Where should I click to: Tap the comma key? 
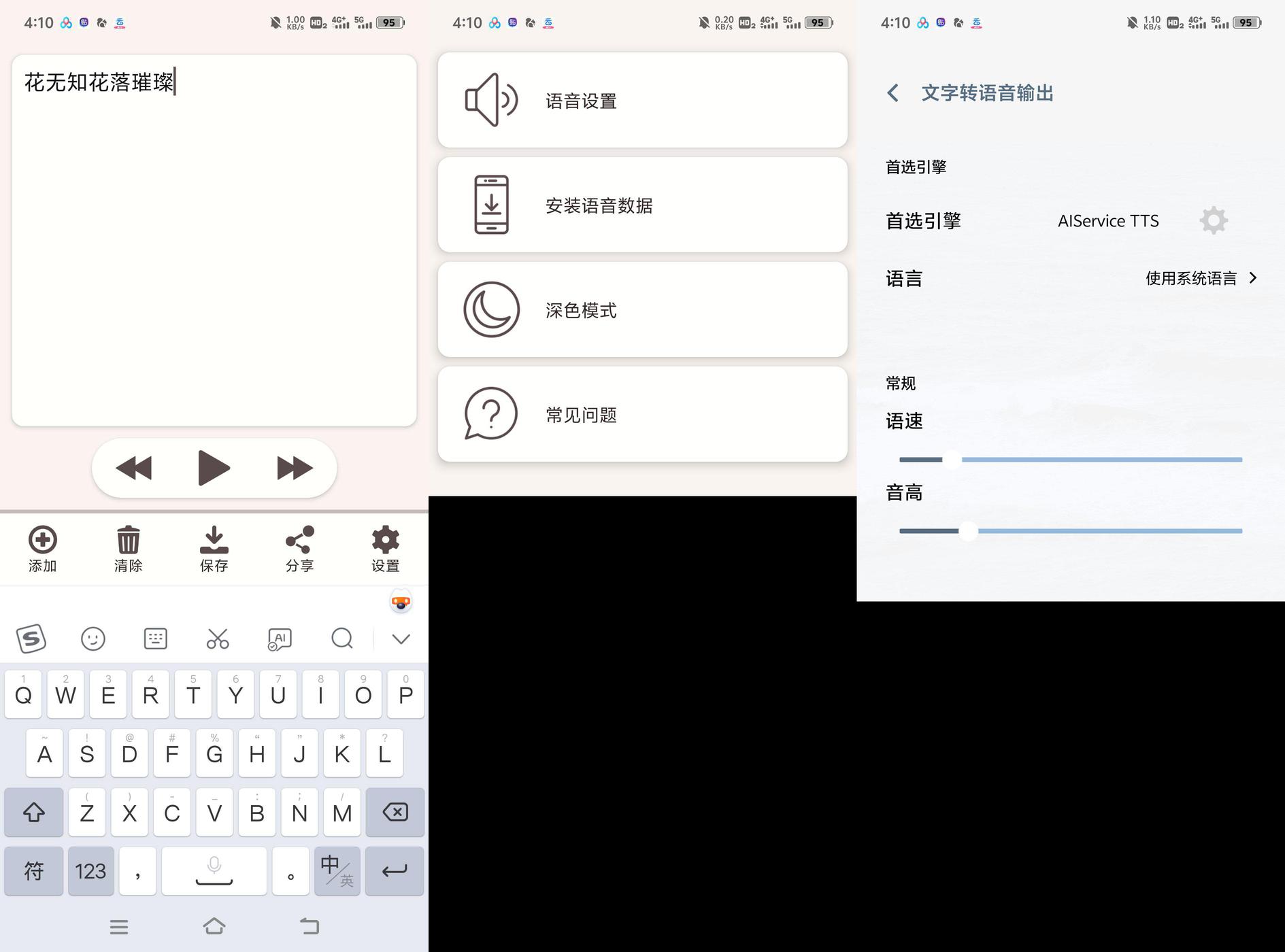(137, 870)
